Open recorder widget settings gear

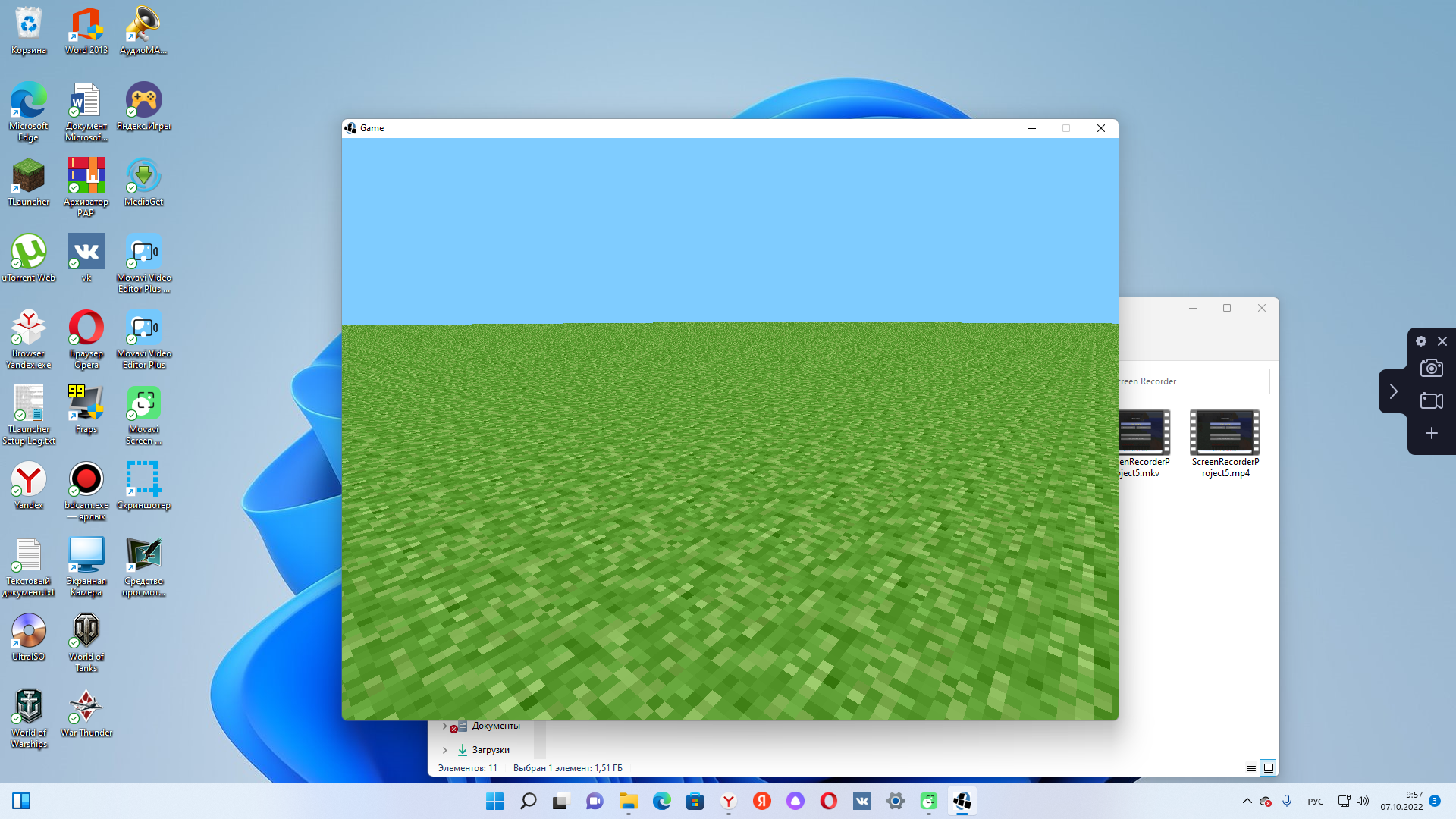pyautogui.click(x=1421, y=341)
